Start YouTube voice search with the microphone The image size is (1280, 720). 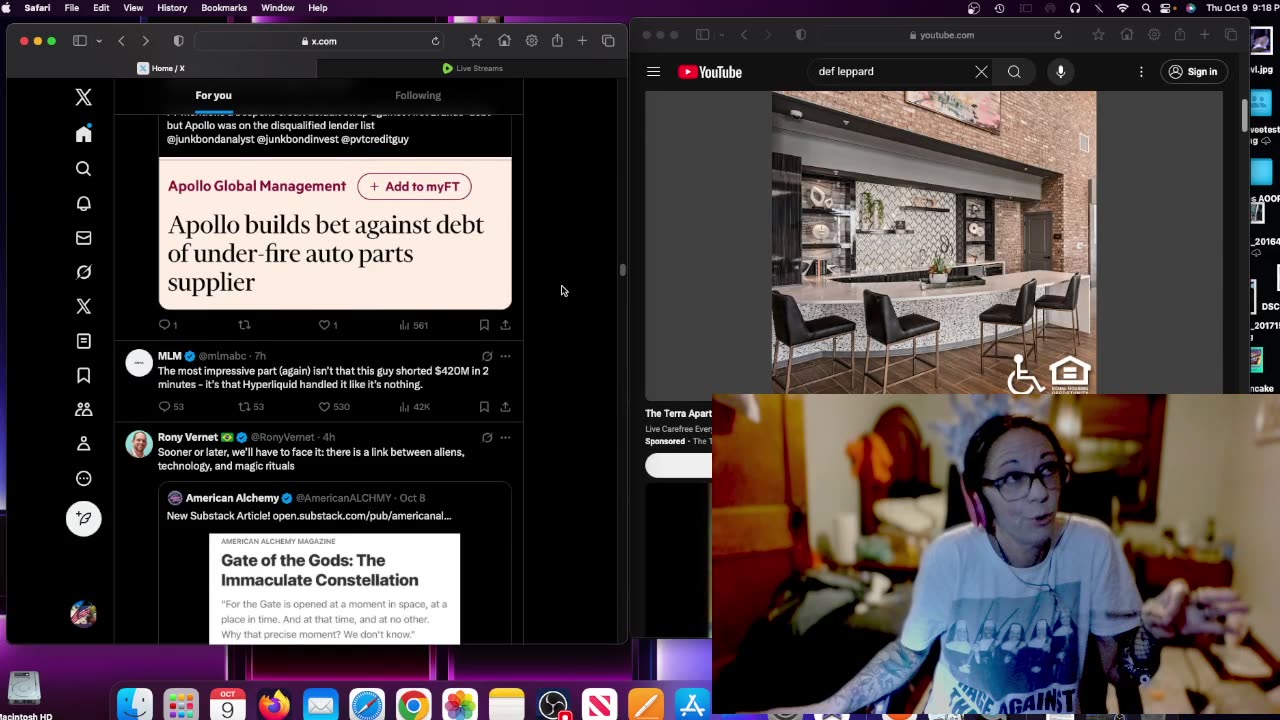[1061, 72]
